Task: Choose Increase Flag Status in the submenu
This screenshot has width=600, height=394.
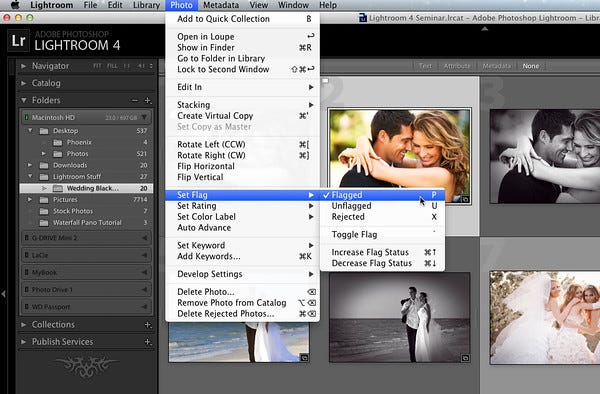Action: coord(382,252)
